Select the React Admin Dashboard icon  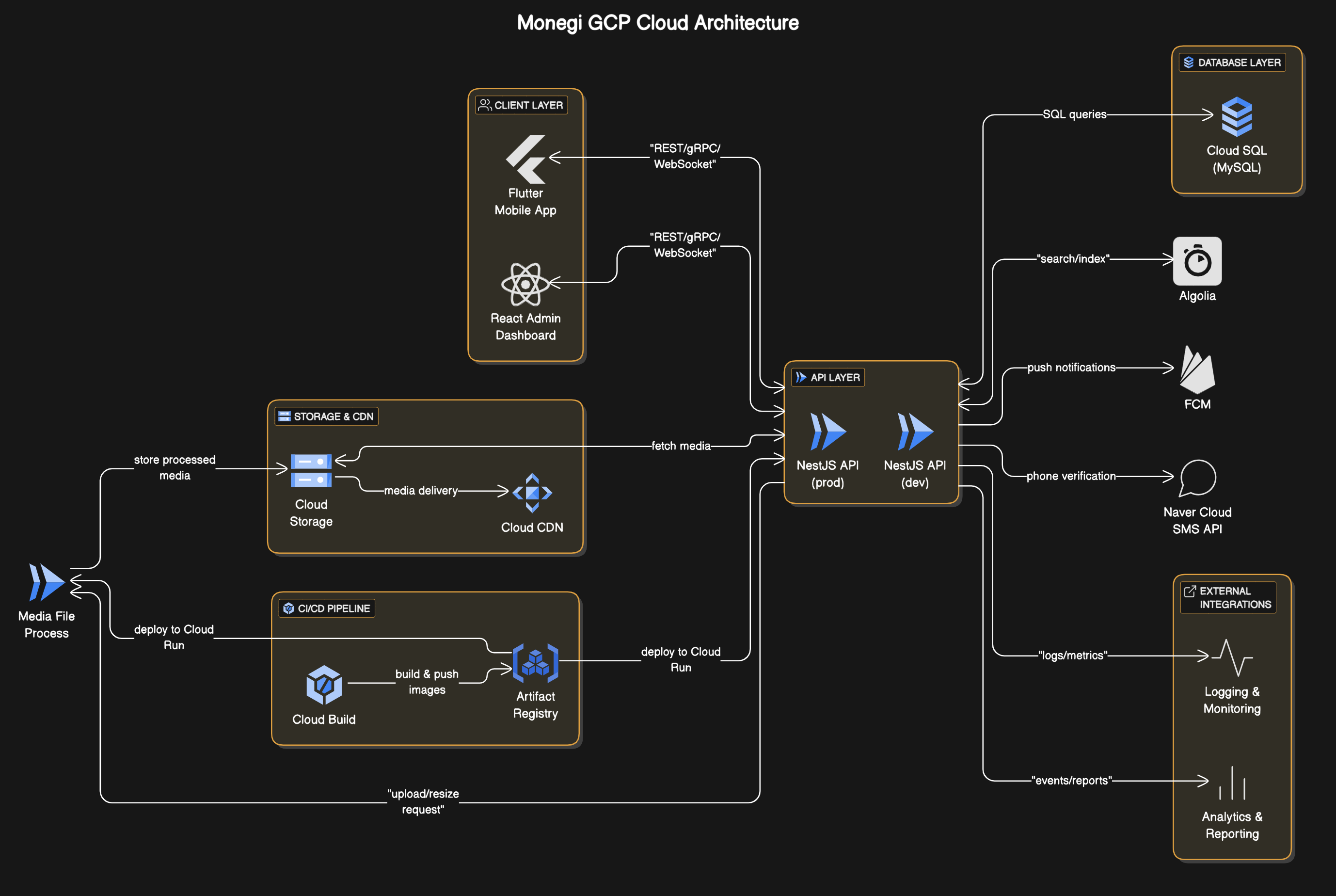(x=525, y=284)
